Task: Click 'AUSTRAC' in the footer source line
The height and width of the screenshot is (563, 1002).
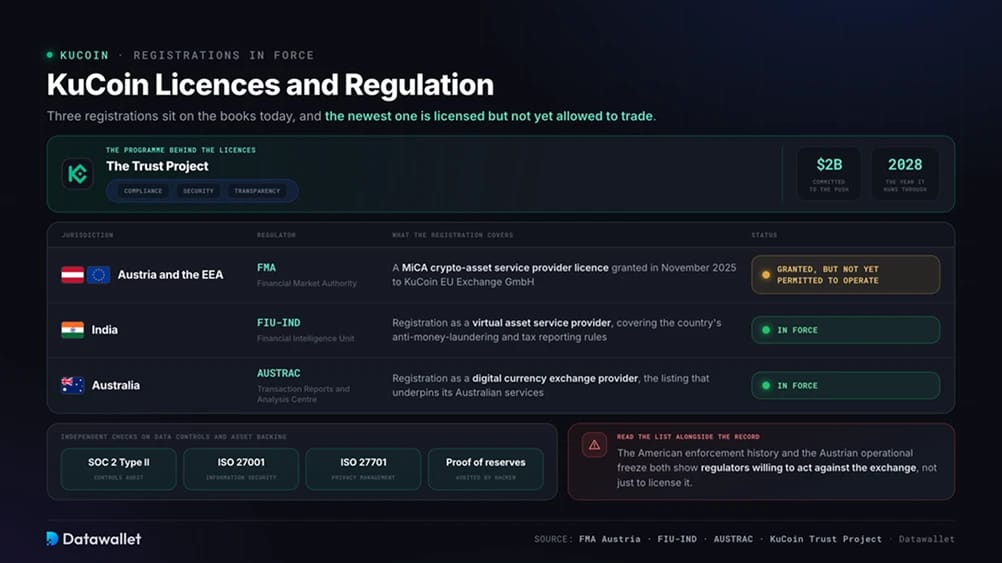Action: pos(734,539)
